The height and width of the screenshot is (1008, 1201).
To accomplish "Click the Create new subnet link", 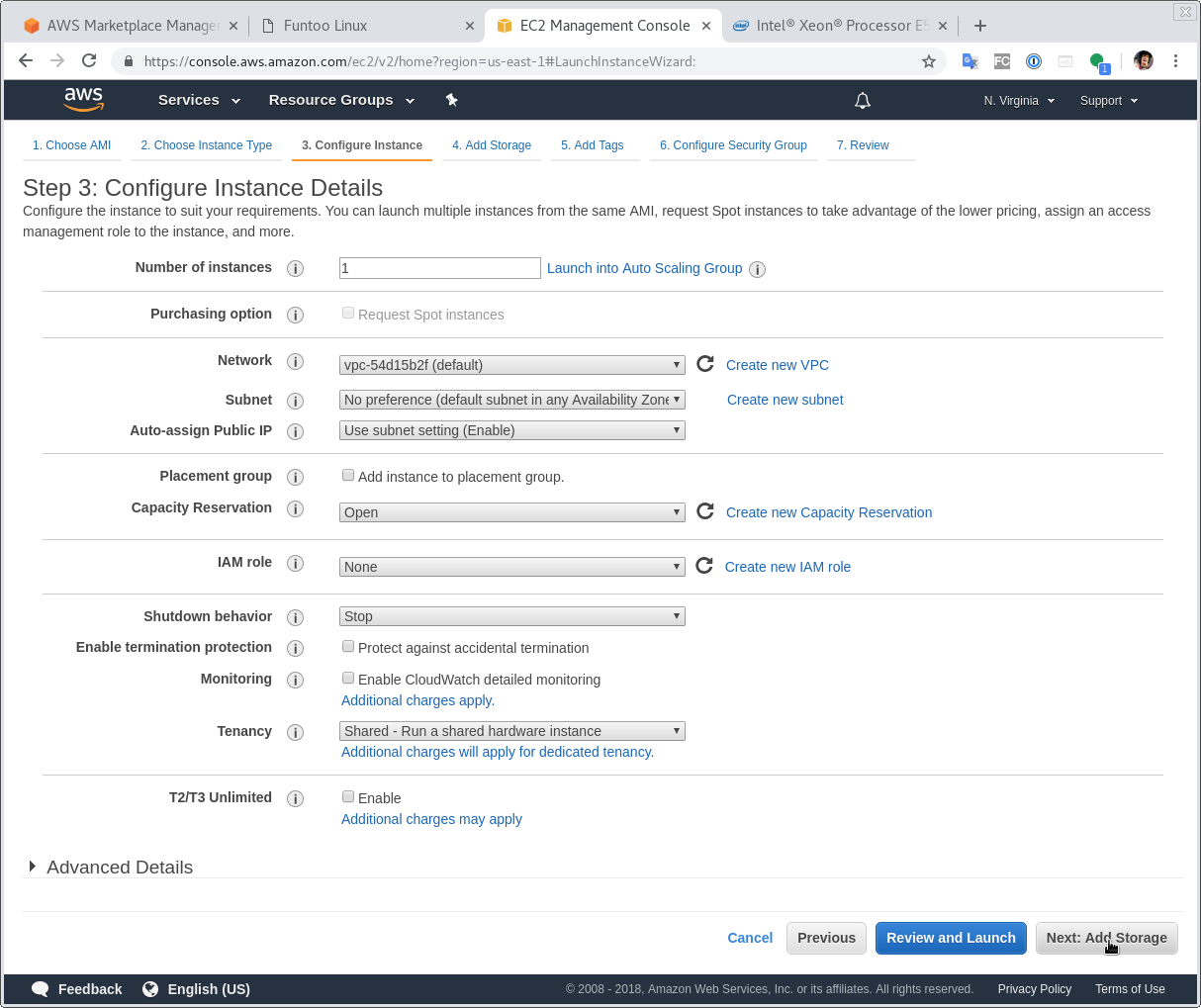I will [785, 400].
